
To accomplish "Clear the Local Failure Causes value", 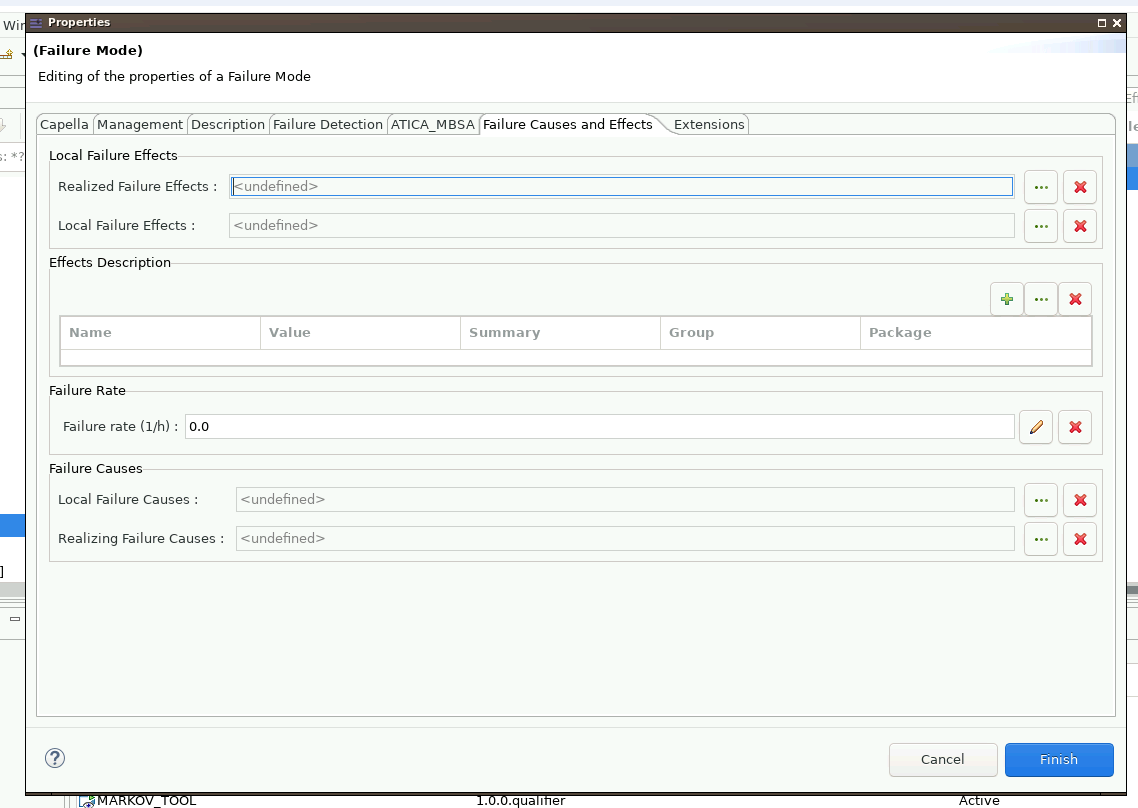I will pos(1080,500).
